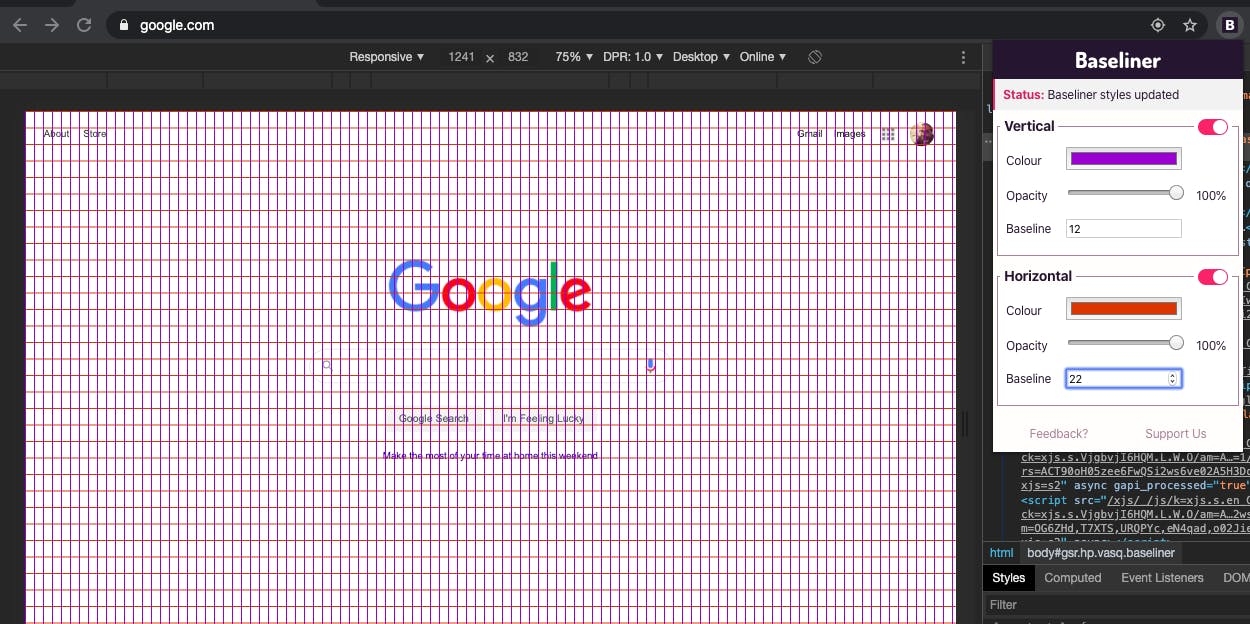1250x624 pixels.
Task: Click the Google search box
Action: [489, 366]
